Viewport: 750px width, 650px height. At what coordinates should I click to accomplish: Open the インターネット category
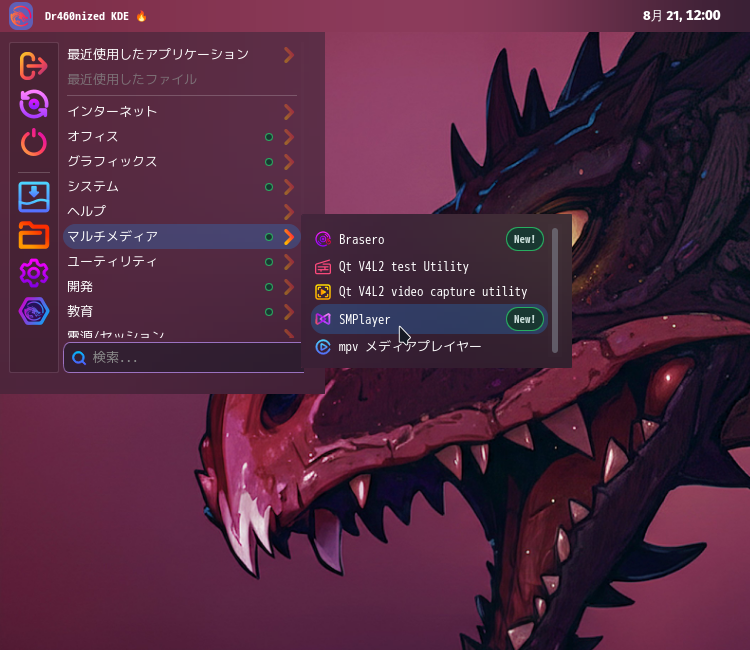[x=182, y=111]
